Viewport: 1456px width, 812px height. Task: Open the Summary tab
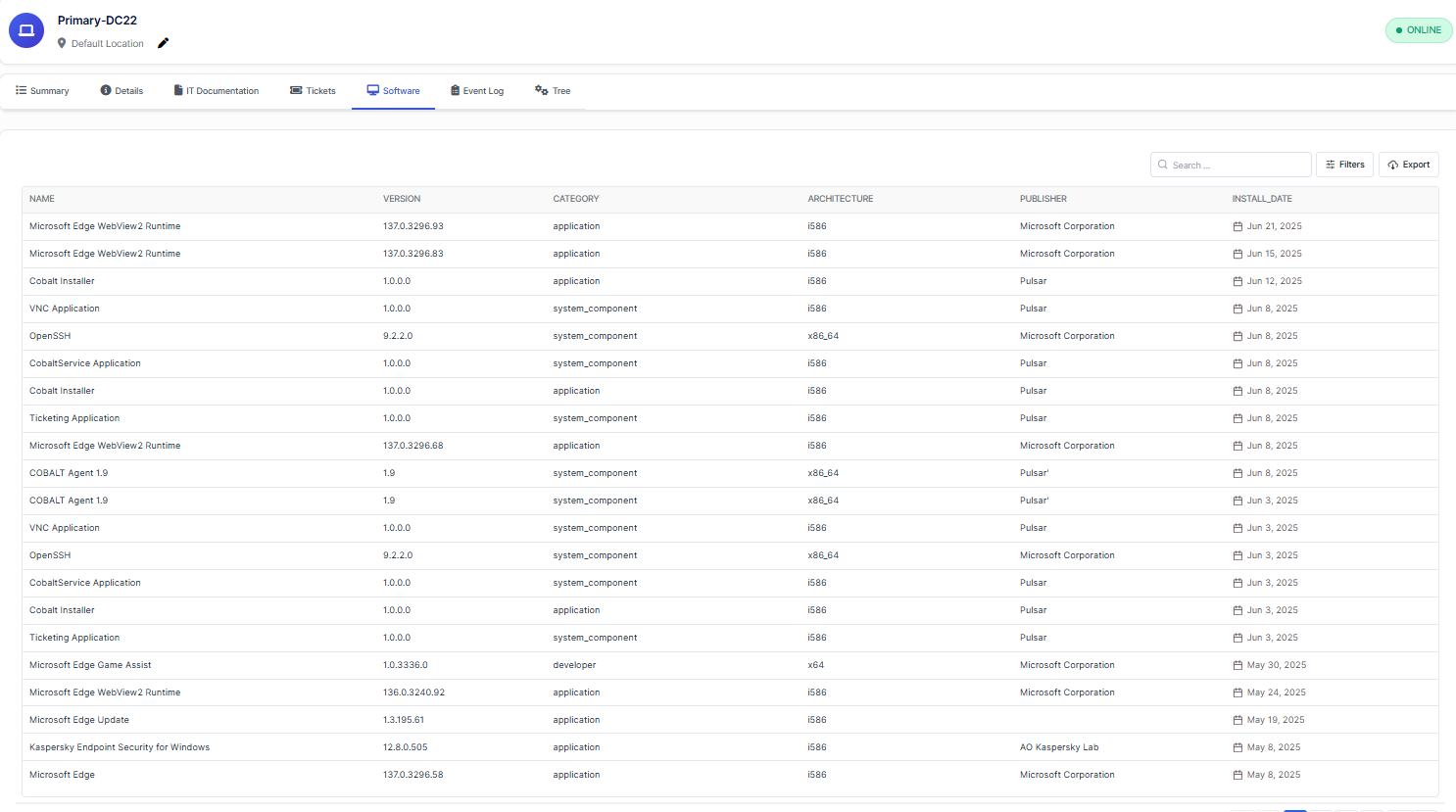coord(42,91)
